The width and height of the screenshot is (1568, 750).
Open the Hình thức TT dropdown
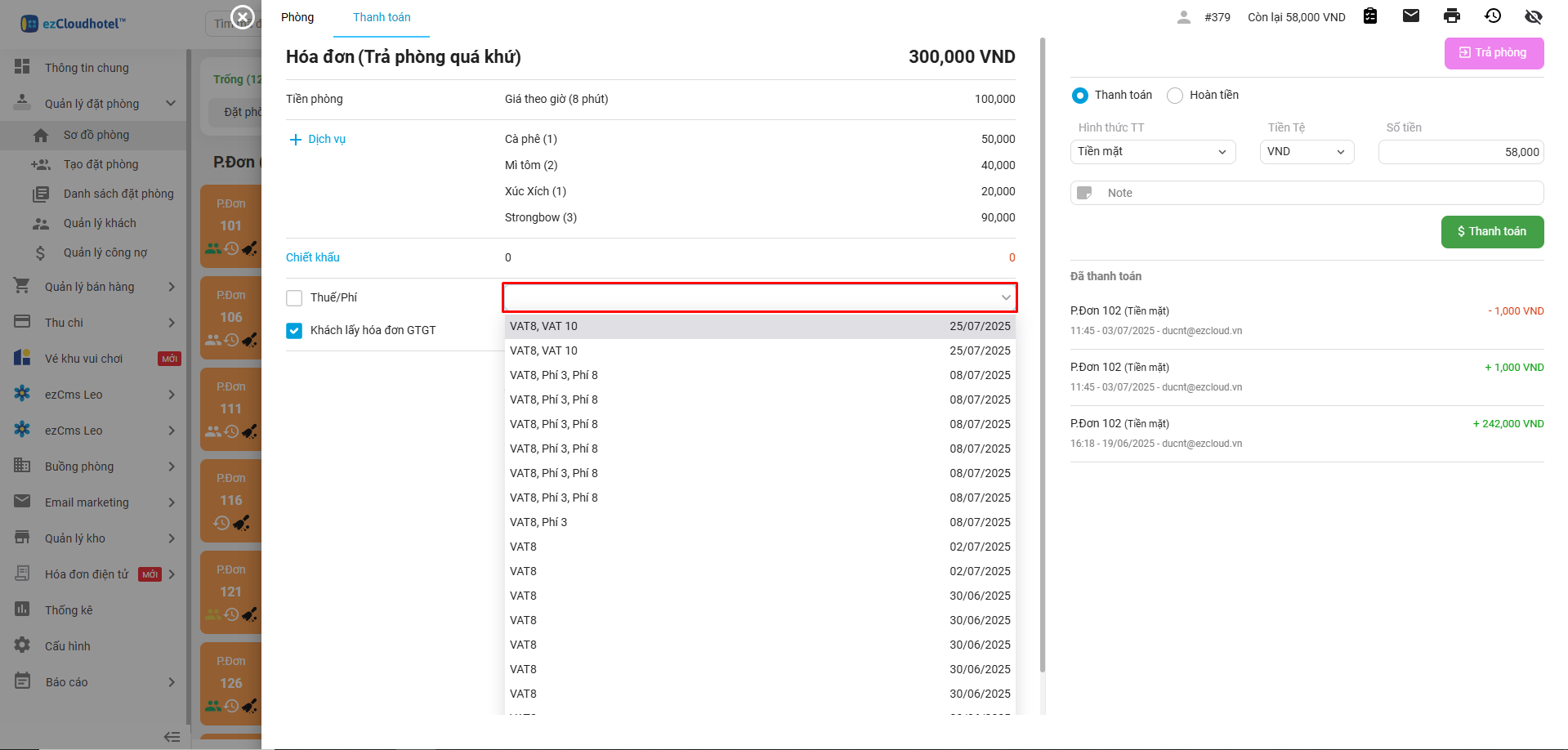point(1152,152)
